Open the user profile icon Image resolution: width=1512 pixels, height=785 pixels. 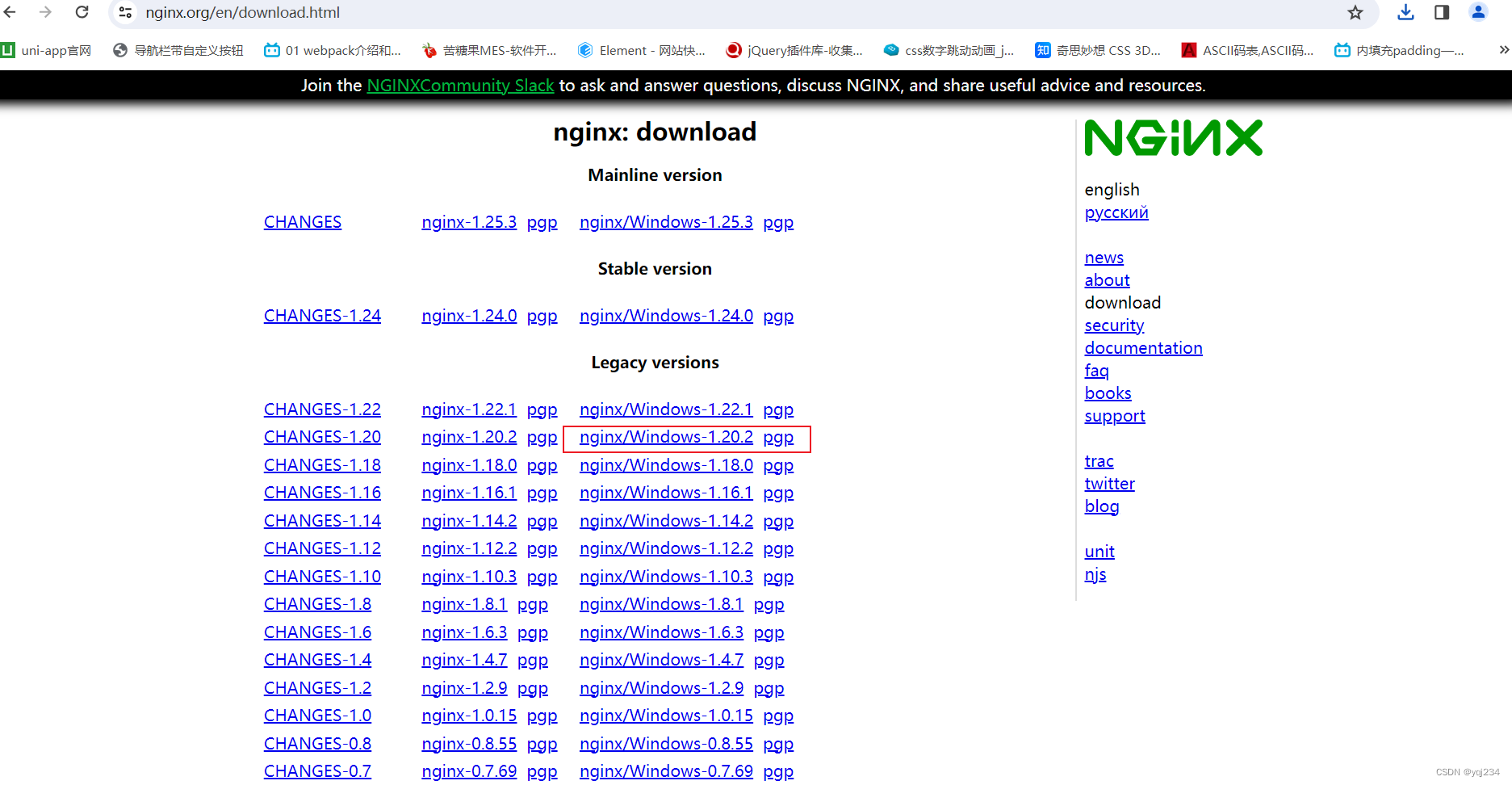1479,12
